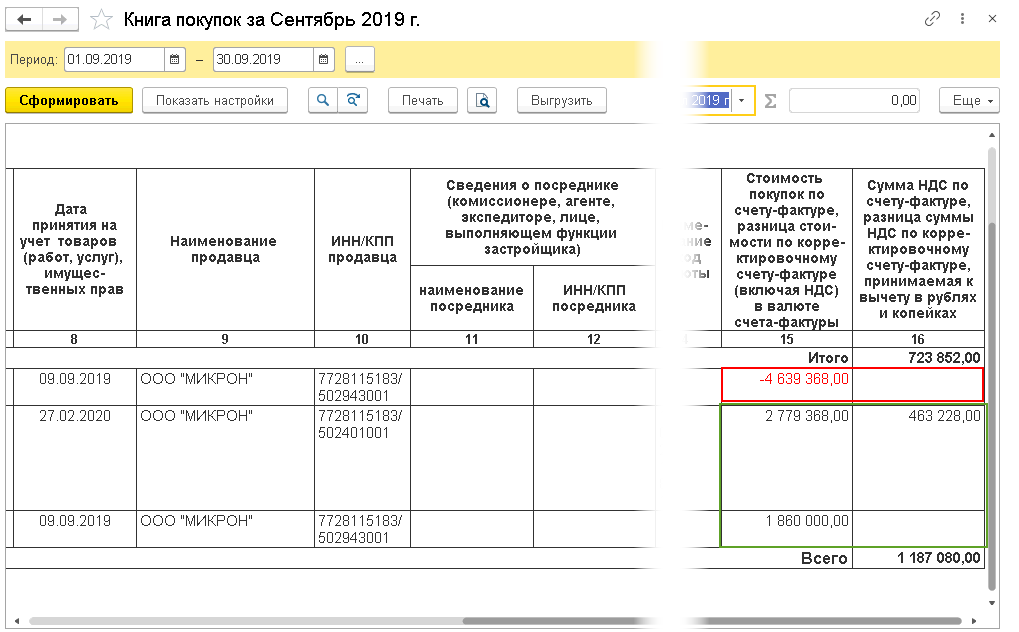Click the back navigation arrow
Image resolution: width=1019 pixels, height=632 pixels.
[x=25, y=20]
